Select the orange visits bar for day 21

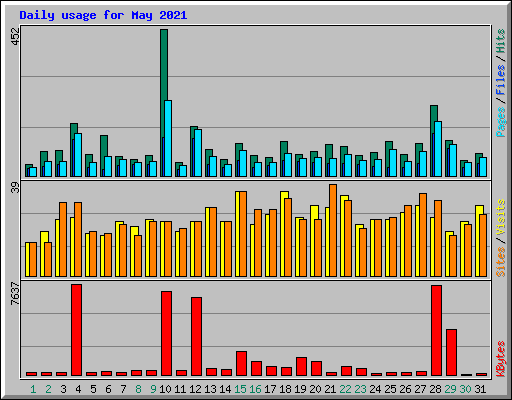click(333, 230)
